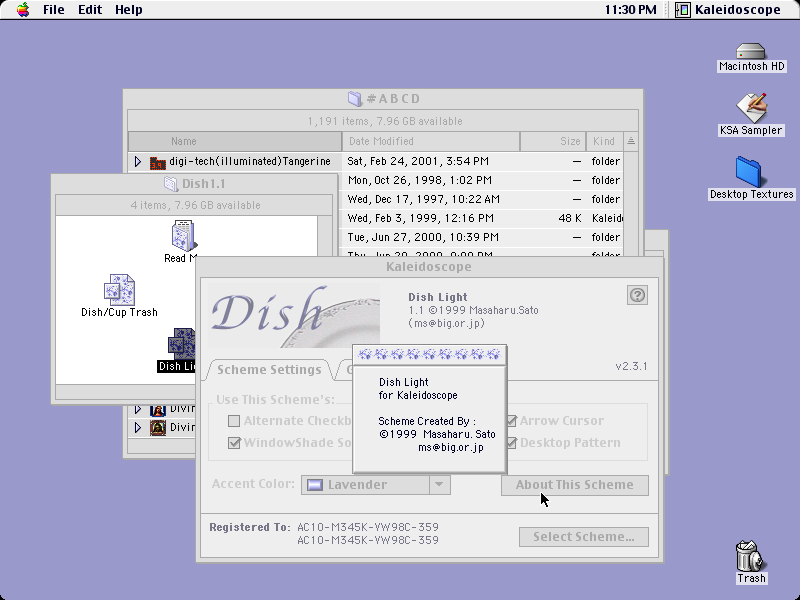This screenshot has width=800, height=600.
Task: Click the "48 K" size value
Action: click(570, 218)
